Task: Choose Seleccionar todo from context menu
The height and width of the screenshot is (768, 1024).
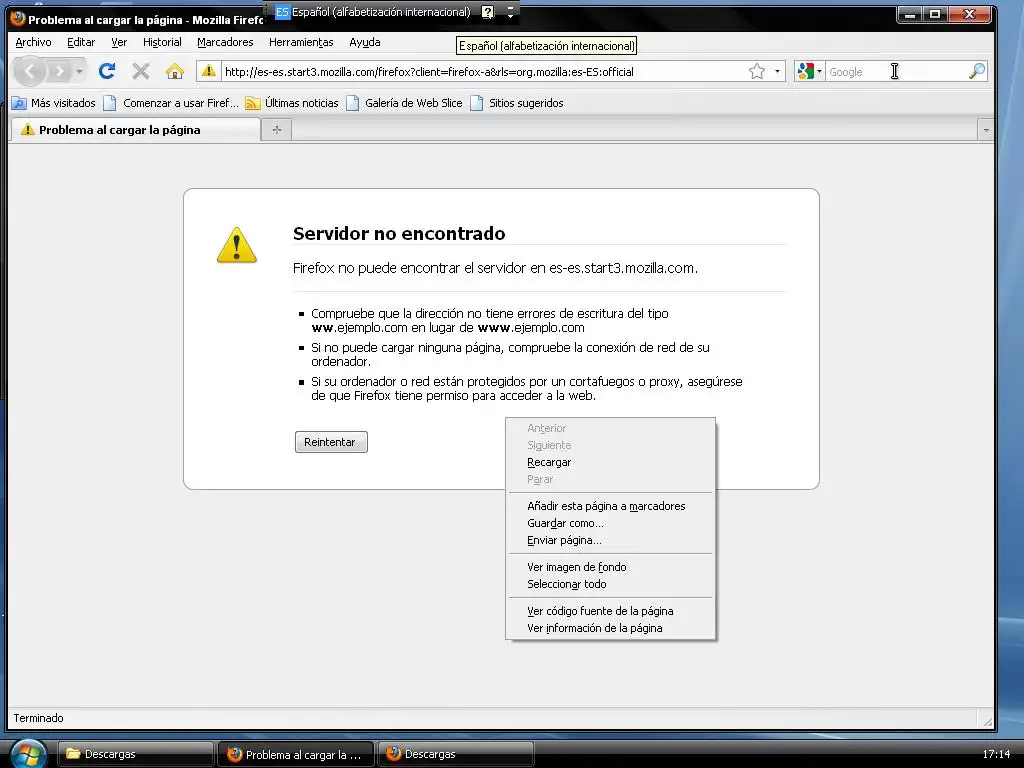Action: pyautogui.click(x=611, y=584)
